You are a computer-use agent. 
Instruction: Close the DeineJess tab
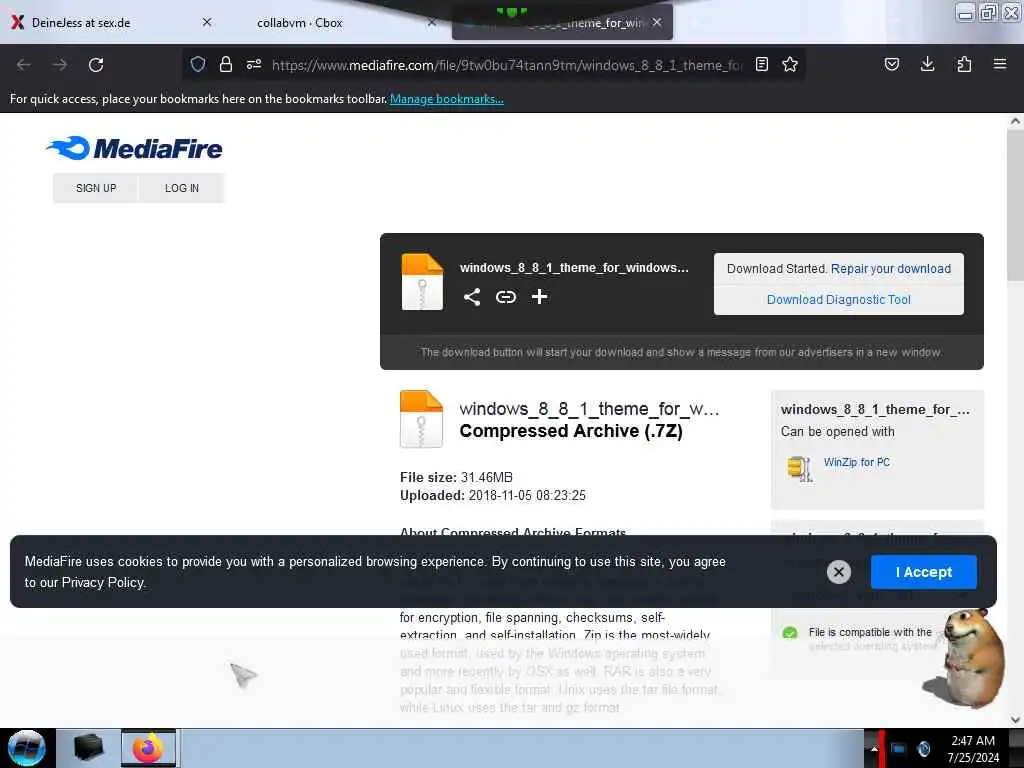(207, 22)
